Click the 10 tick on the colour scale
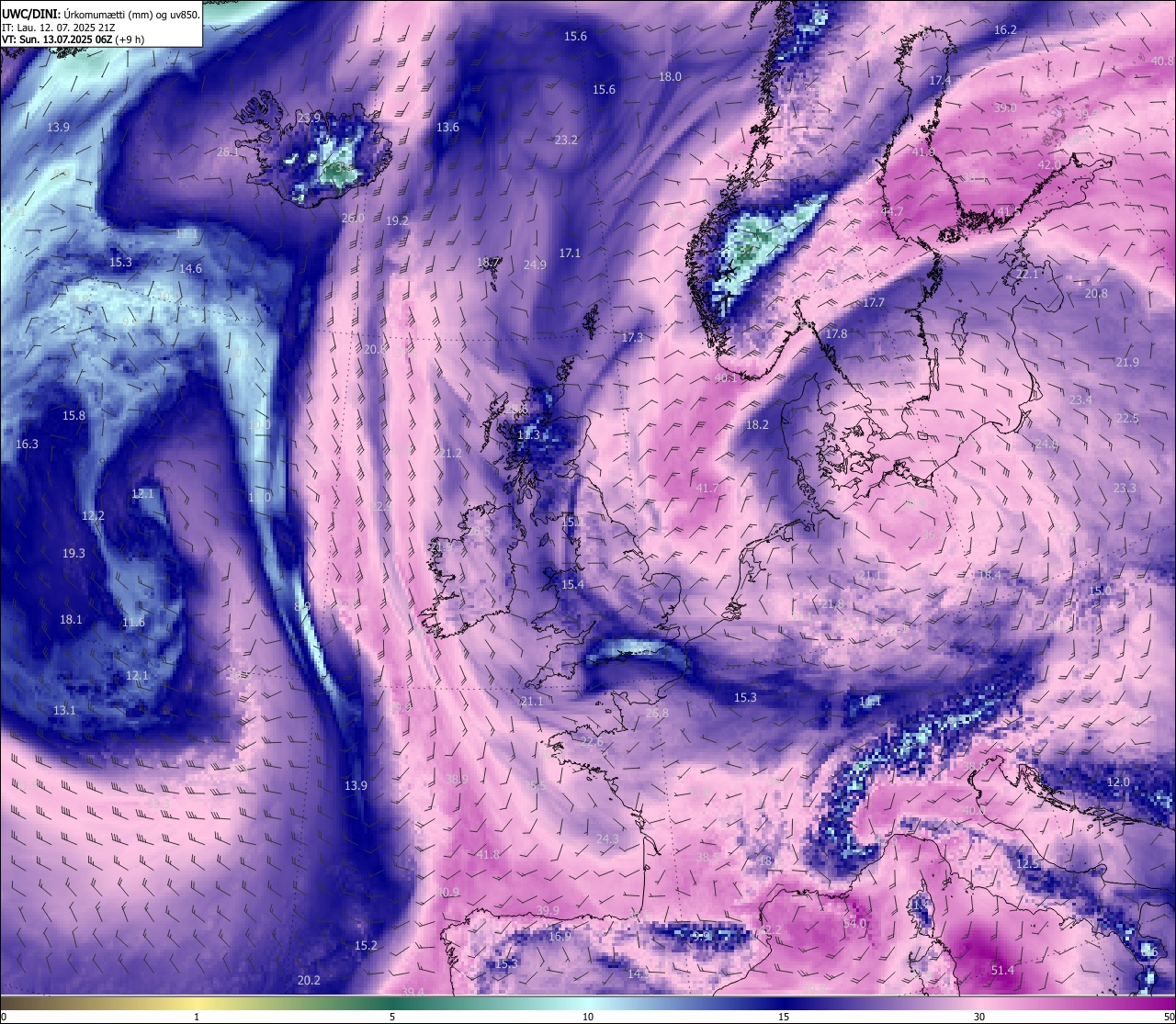This screenshot has width=1176, height=1024. pos(588,1017)
